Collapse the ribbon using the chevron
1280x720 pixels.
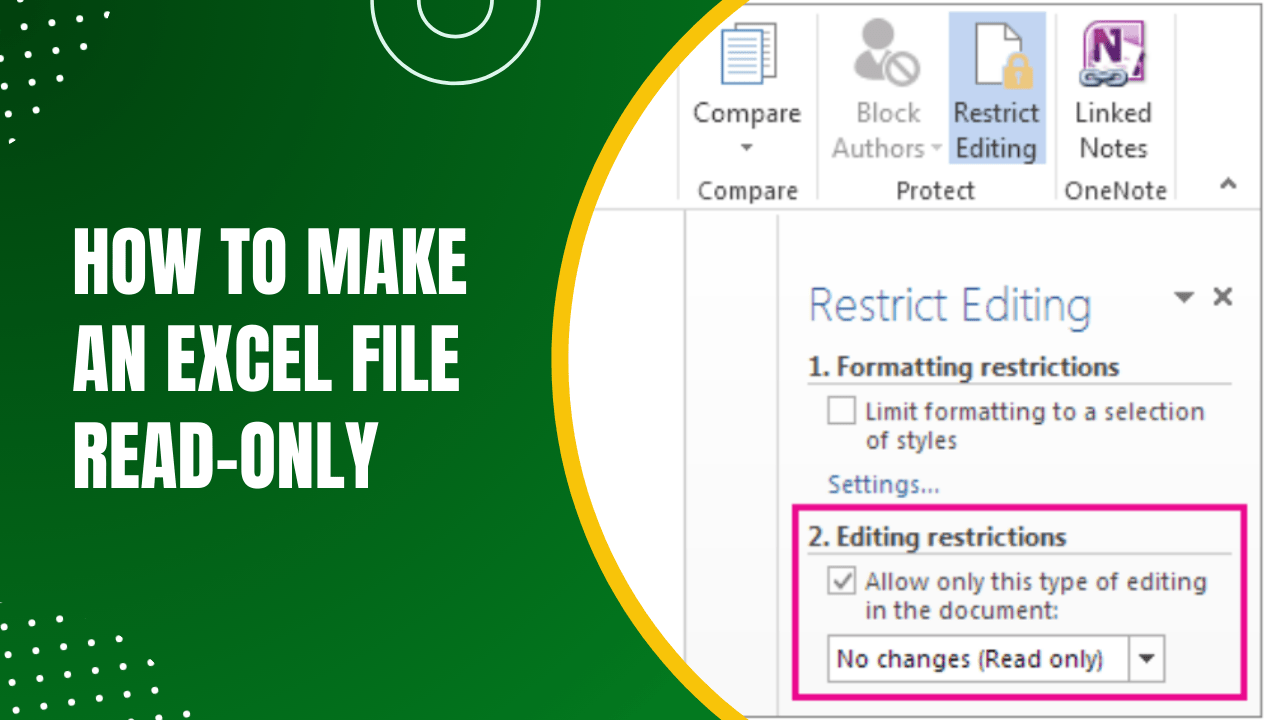click(x=1227, y=184)
